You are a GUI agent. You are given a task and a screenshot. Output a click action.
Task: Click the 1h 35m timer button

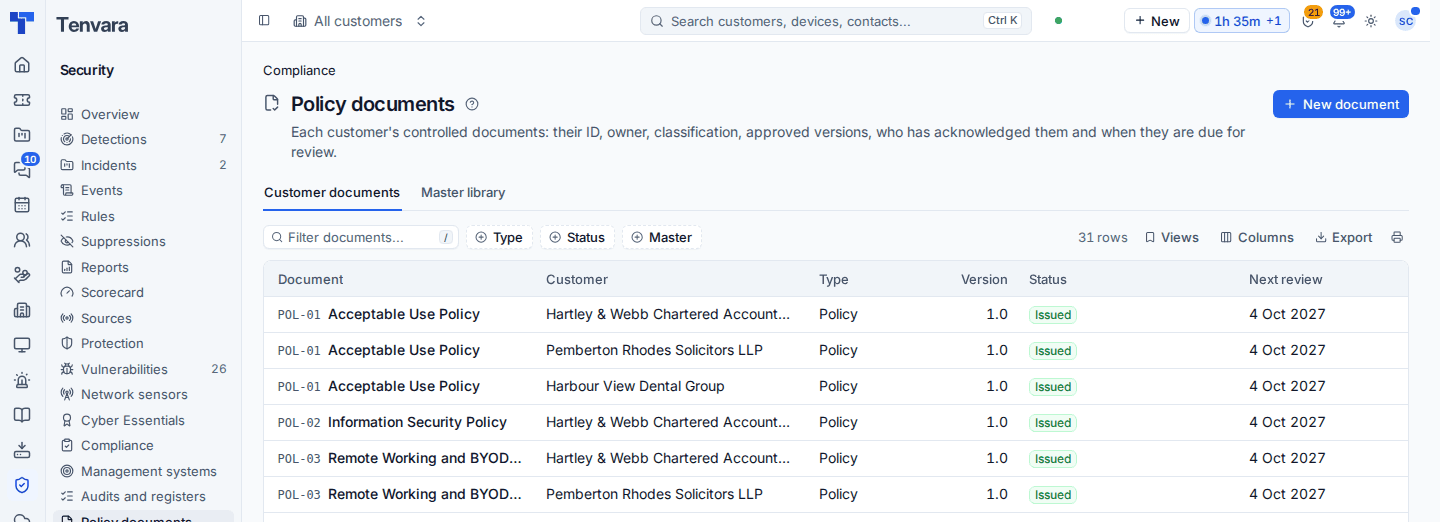click(x=1241, y=21)
